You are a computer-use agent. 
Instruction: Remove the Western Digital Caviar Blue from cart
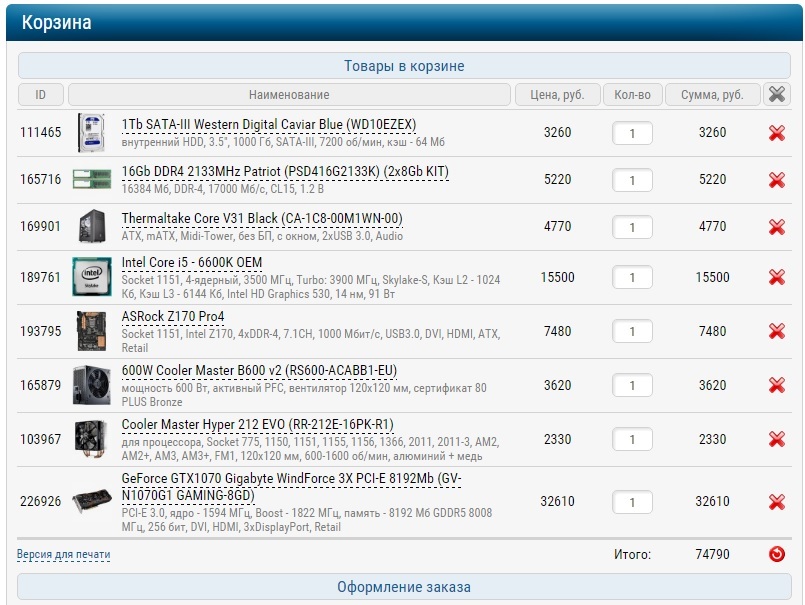pyautogui.click(x=776, y=133)
